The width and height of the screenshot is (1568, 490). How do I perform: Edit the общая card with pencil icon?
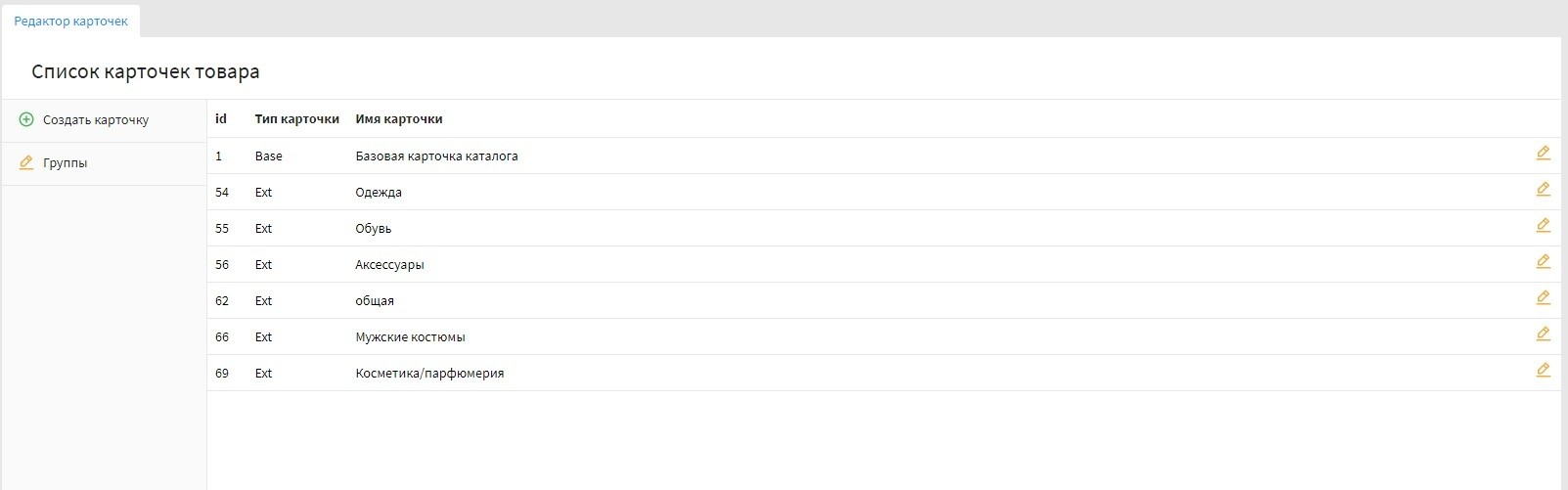(x=1543, y=298)
